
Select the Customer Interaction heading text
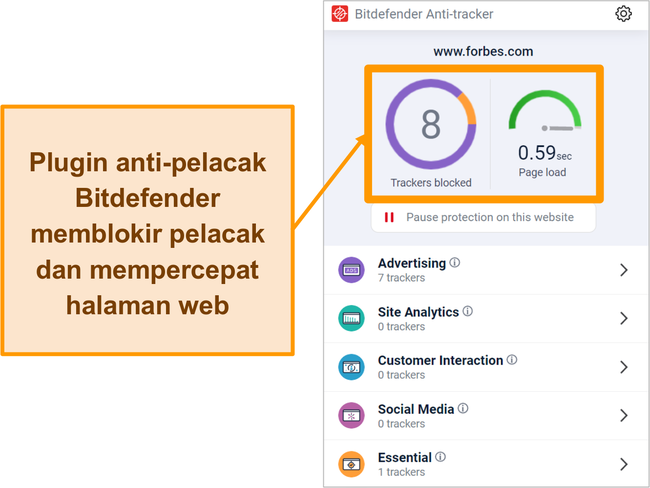click(440, 360)
